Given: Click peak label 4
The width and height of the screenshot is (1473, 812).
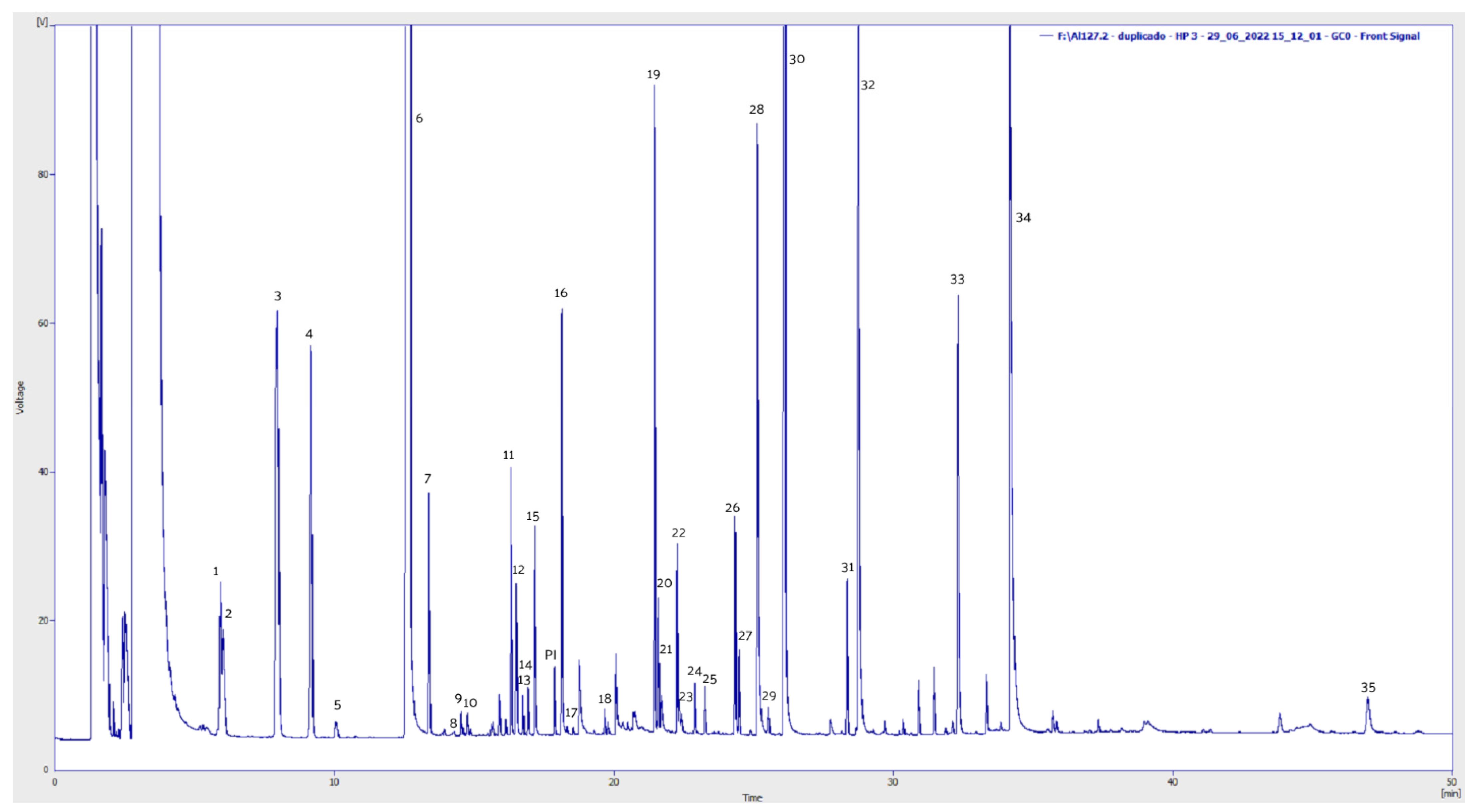Looking at the screenshot, I should pos(309,334).
